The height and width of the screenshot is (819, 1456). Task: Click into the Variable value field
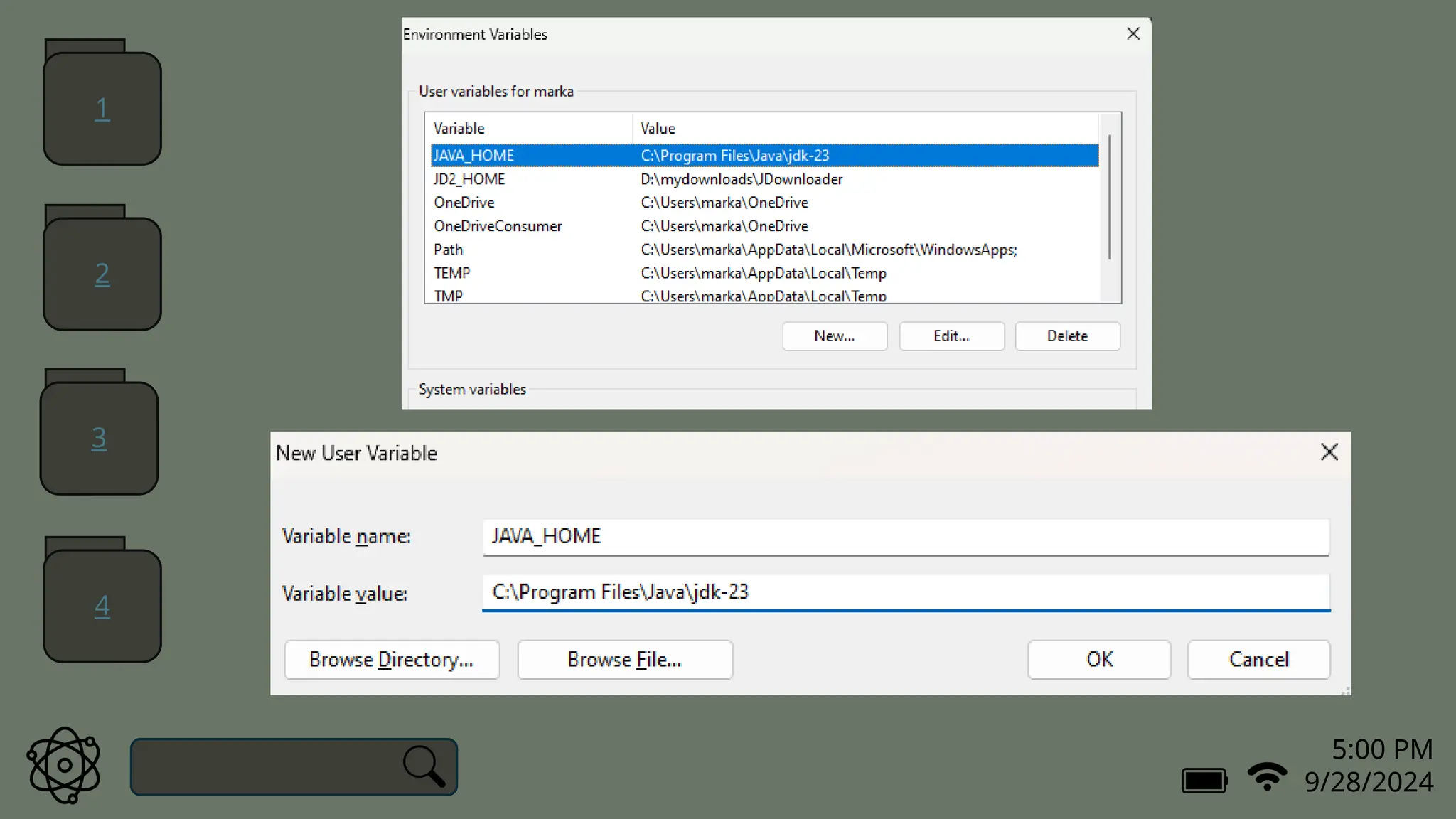click(x=905, y=592)
